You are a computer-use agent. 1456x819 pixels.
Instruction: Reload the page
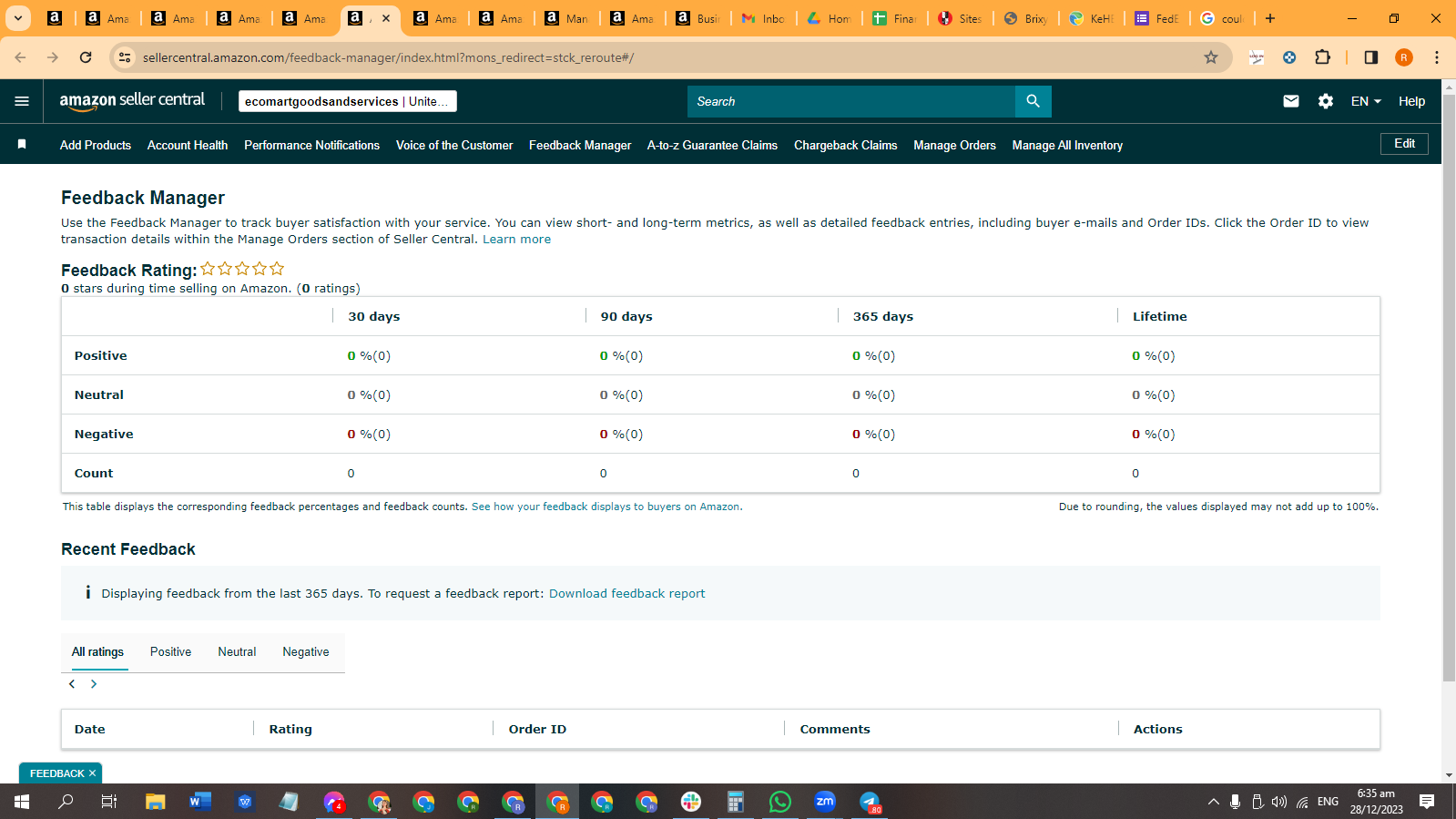[x=86, y=57]
